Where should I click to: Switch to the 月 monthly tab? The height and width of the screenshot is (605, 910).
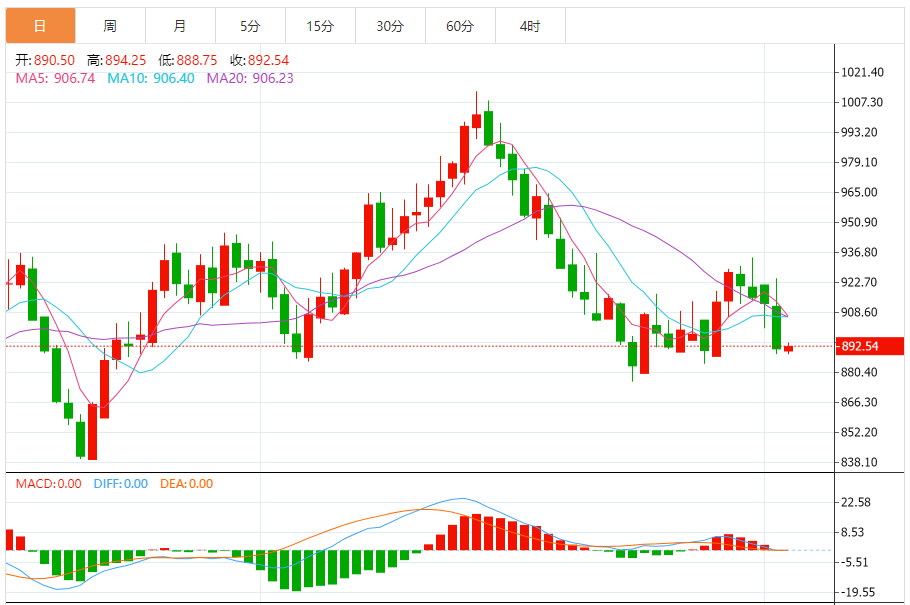tap(180, 26)
